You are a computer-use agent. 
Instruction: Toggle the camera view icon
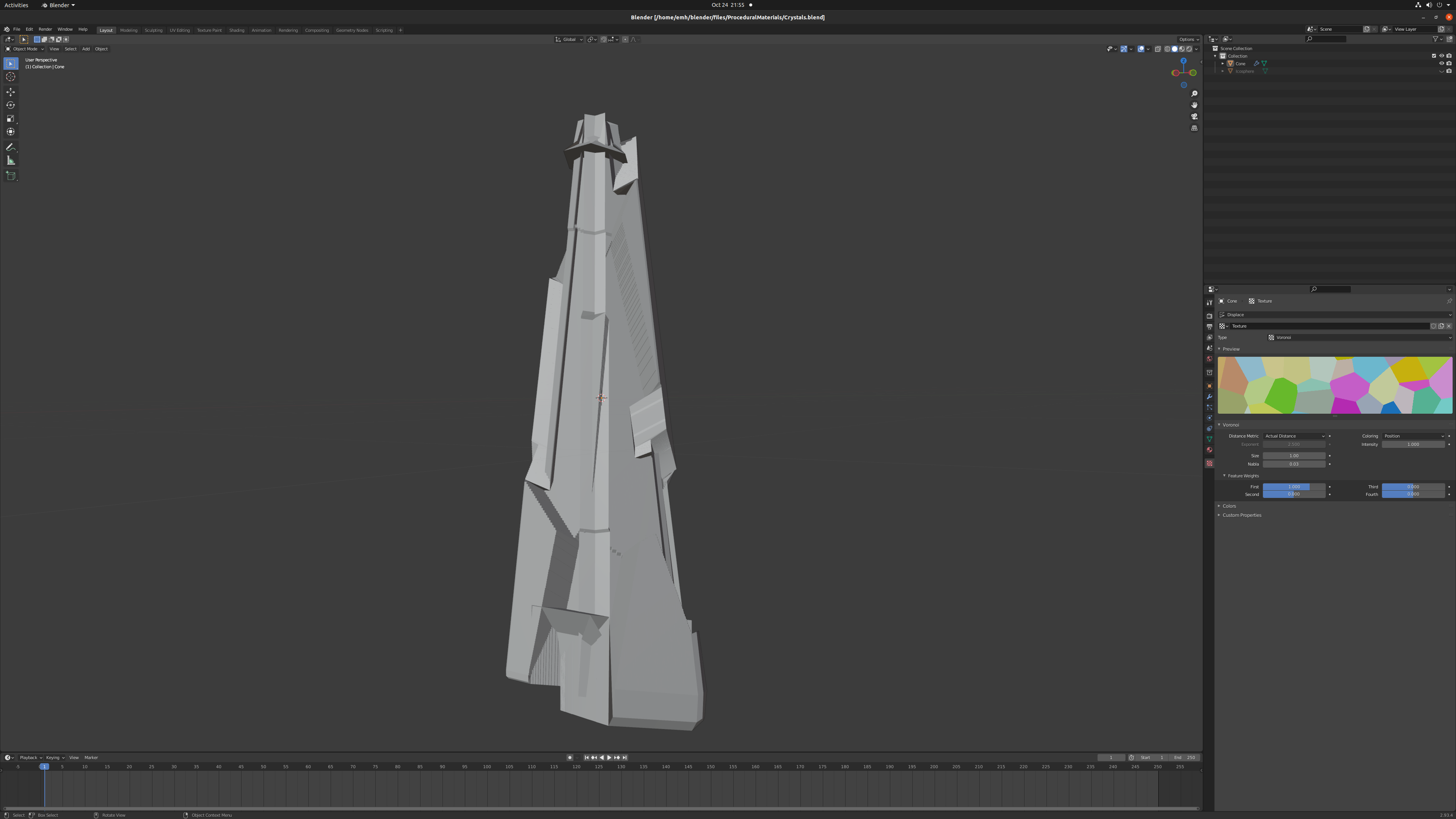[1194, 116]
